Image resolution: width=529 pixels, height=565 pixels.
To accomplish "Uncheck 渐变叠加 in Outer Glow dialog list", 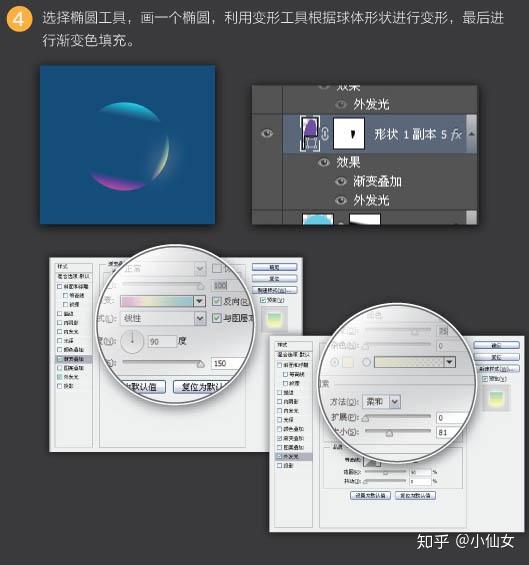I will (279, 438).
